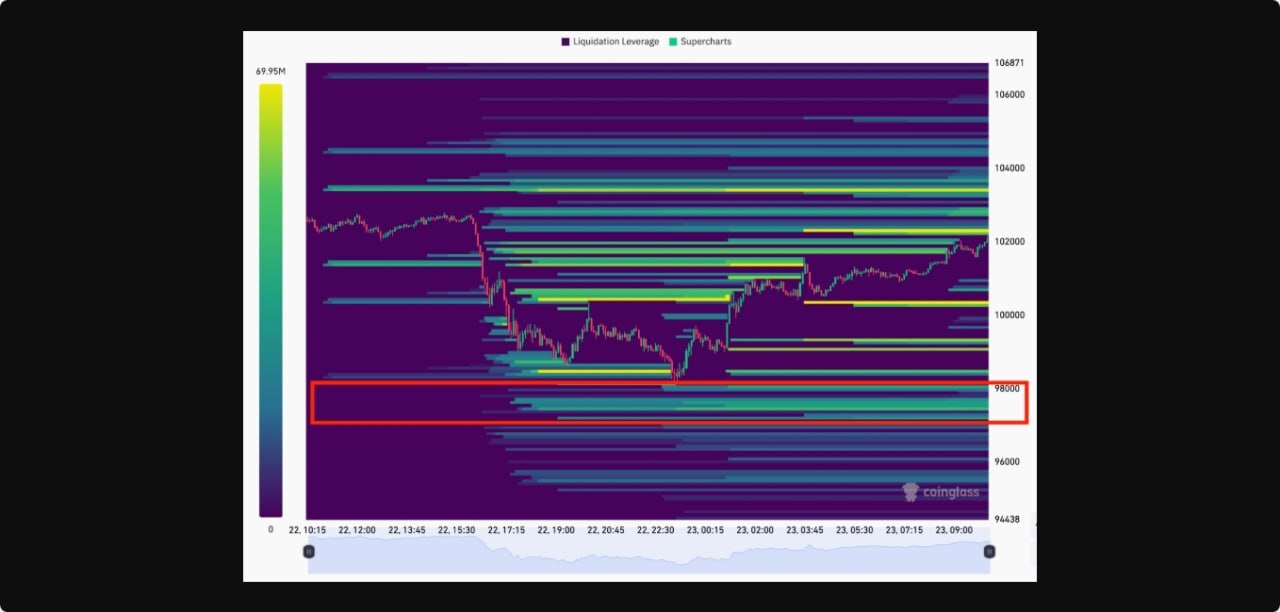Click the 22, 10:15 time axis label
The height and width of the screenshot is (612, 1280).
(308, 530)
